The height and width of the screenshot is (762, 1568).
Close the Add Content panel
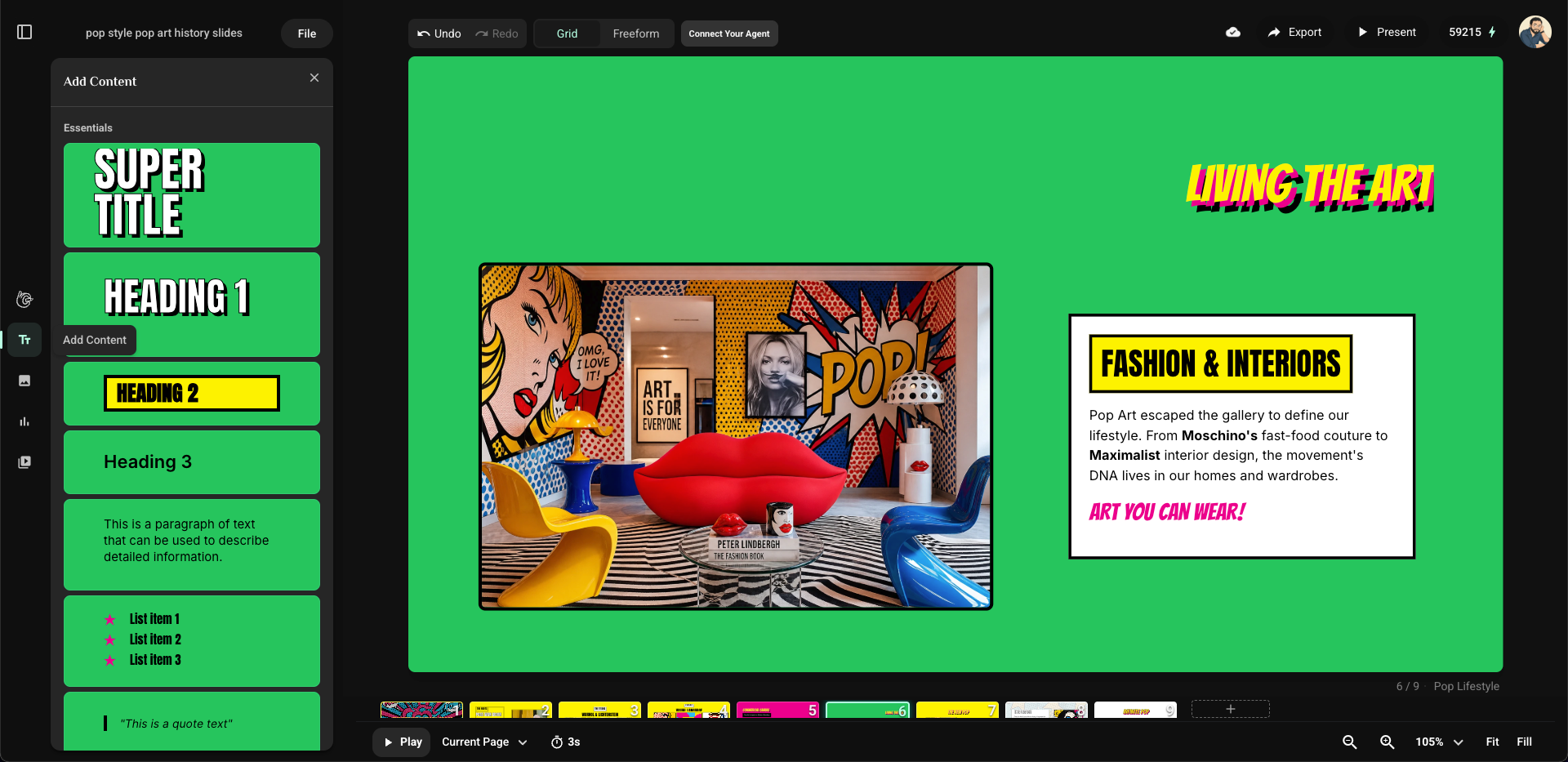click(314, 78)
